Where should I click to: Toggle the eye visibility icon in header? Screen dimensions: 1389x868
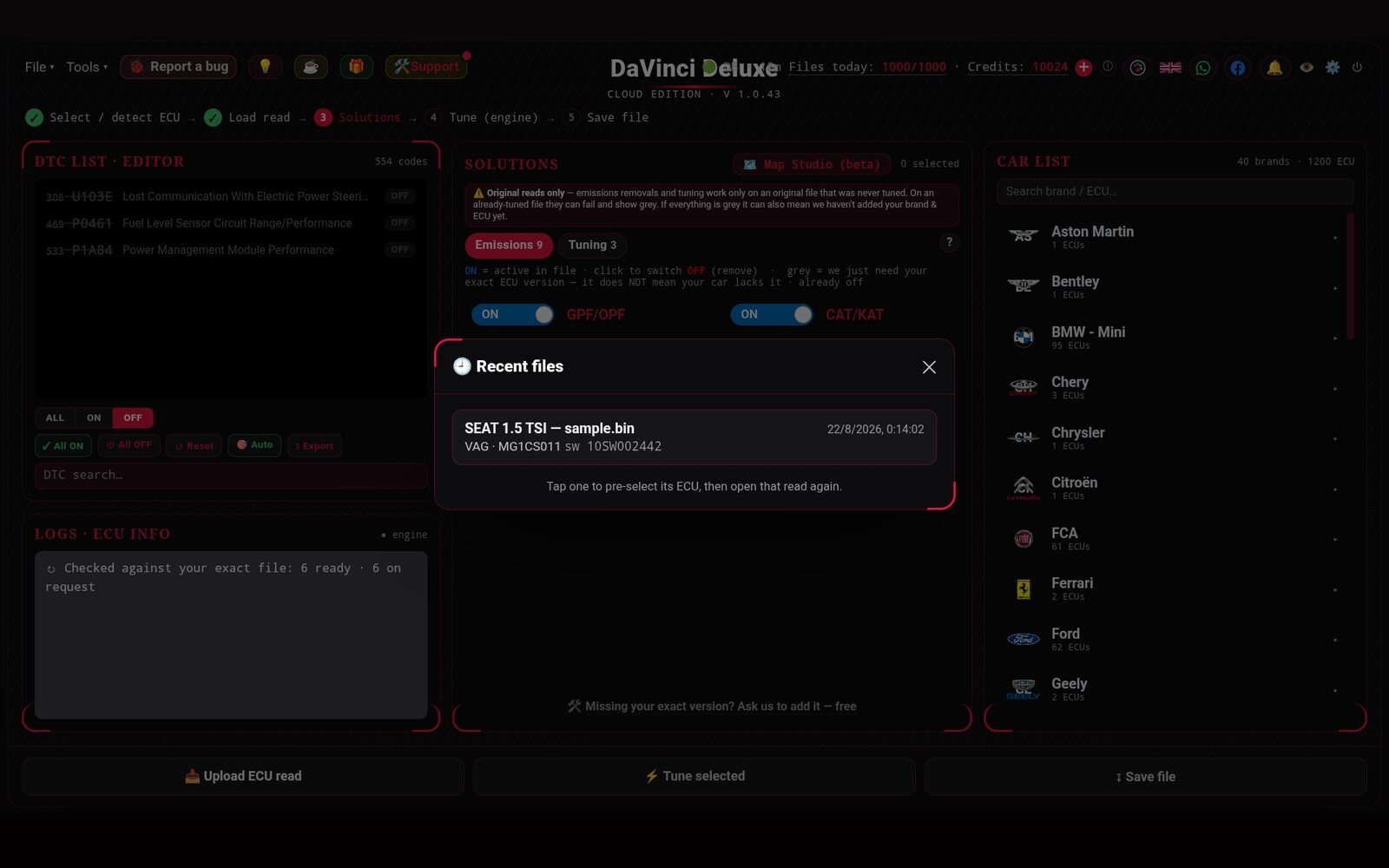(1307, 67)
